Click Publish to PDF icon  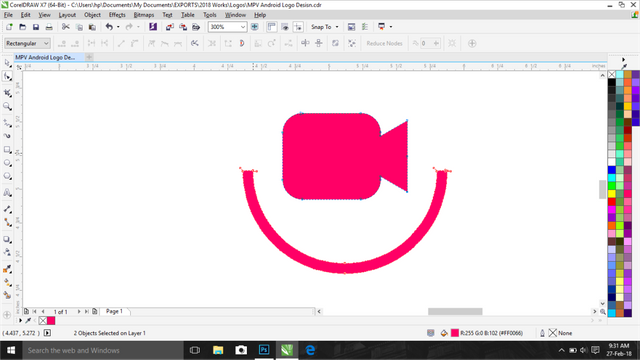click(x=196, y=27)
